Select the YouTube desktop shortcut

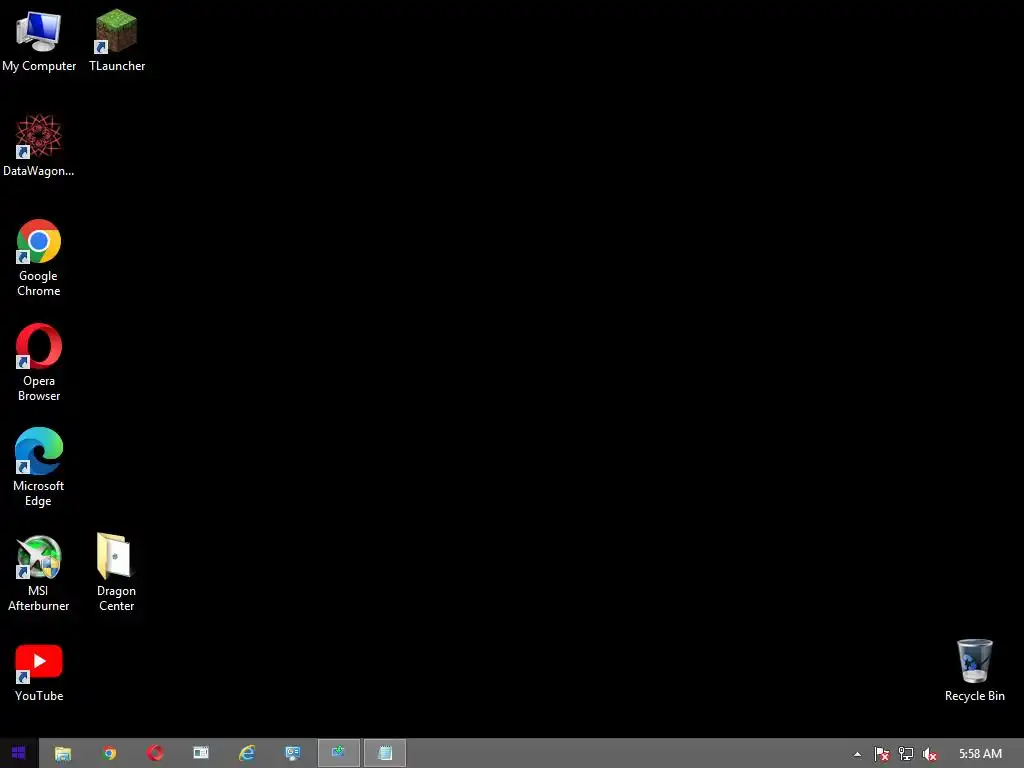point(39,673)
